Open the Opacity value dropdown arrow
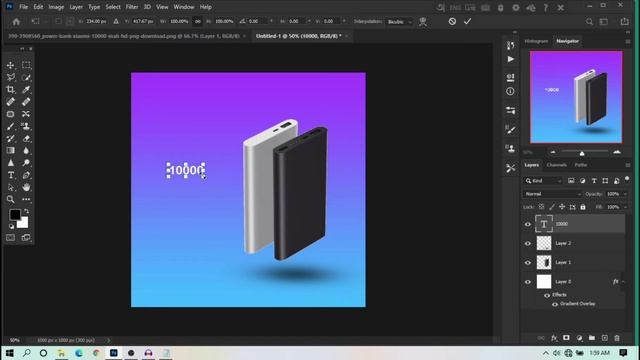This screenshot has width=640, height=360. tap(625, 194)
